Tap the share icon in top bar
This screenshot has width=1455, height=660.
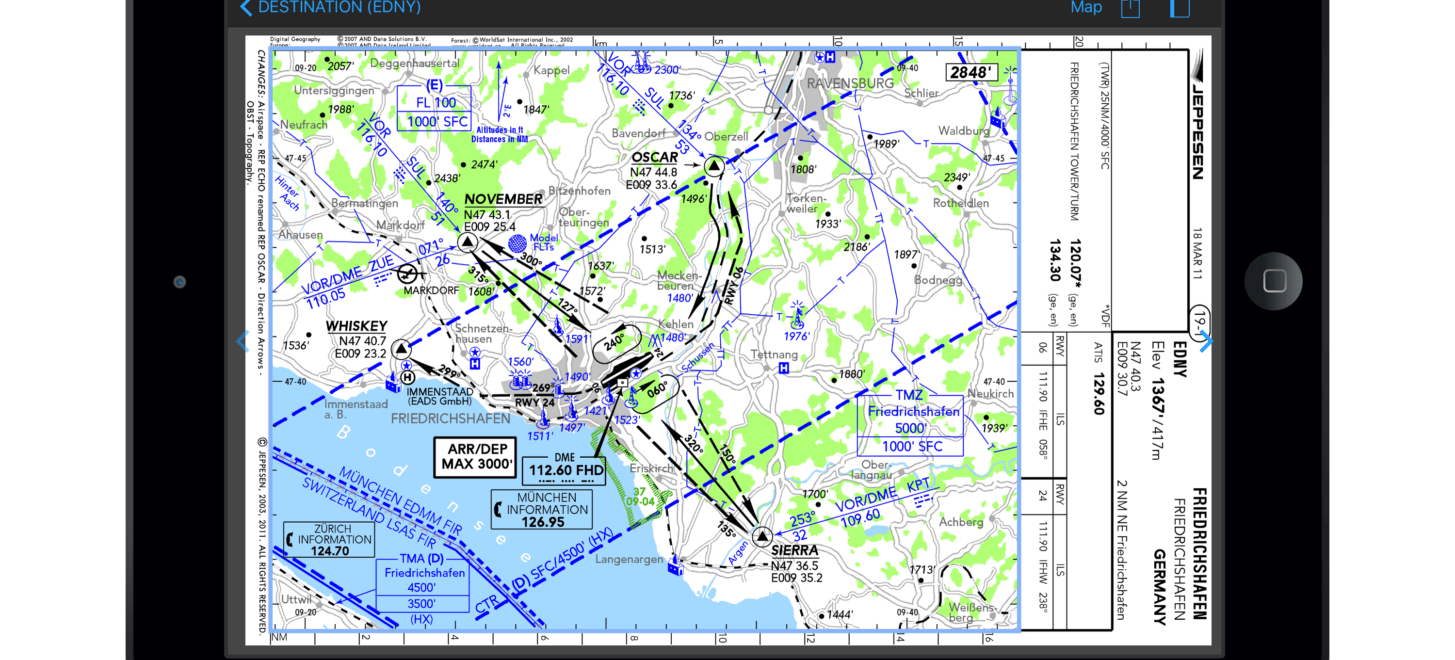1130,8
